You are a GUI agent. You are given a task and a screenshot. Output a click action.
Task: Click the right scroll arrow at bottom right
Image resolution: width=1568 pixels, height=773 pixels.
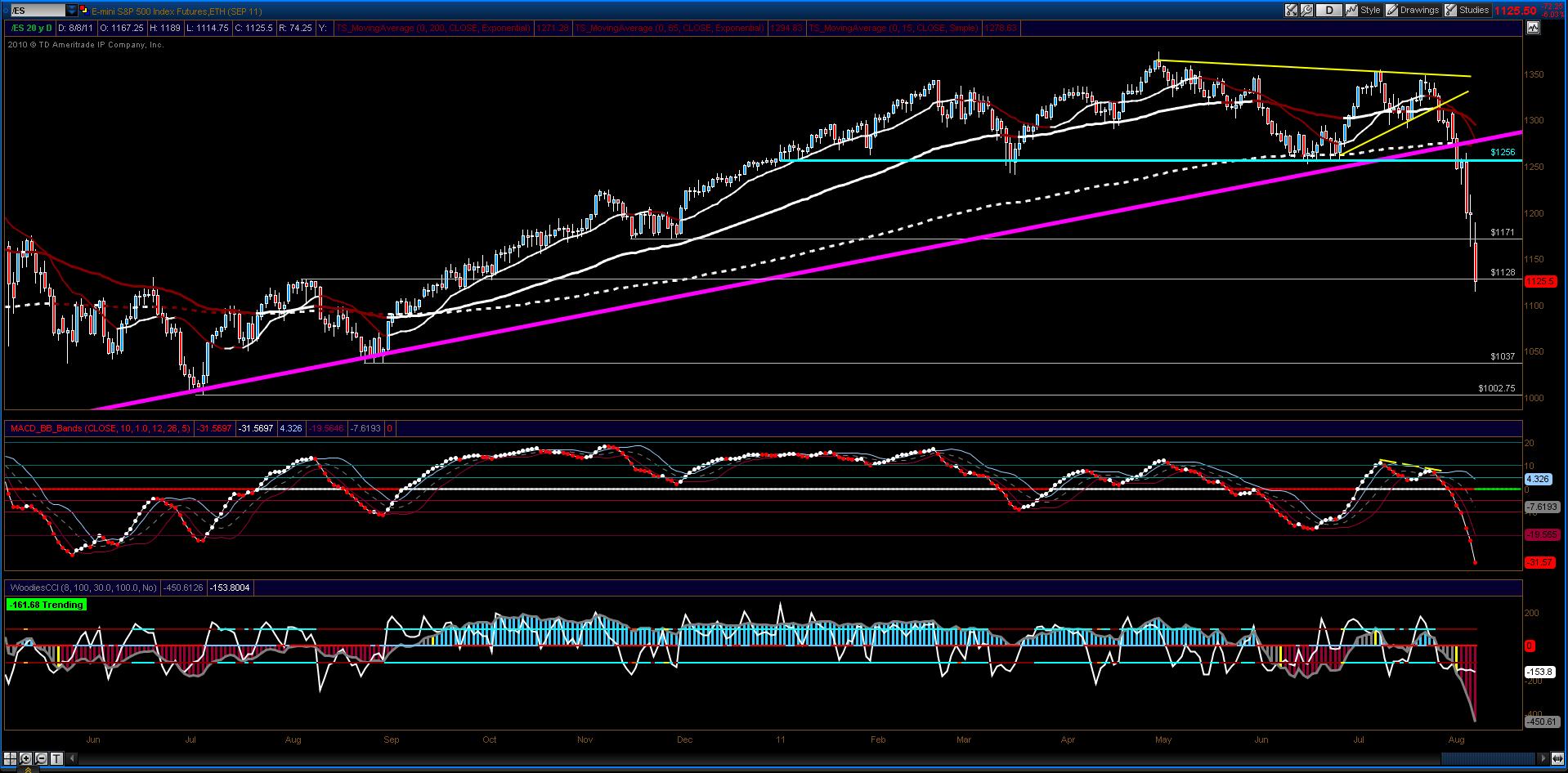coord(1544,757)
